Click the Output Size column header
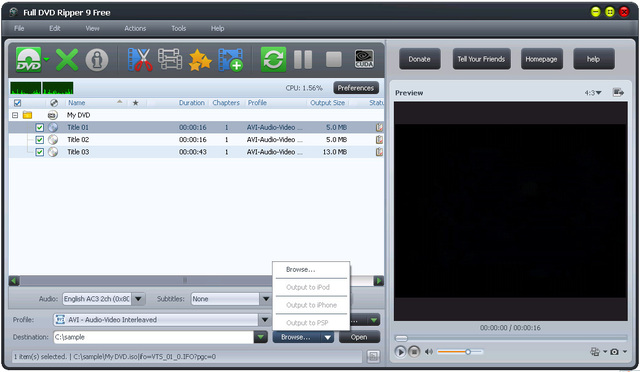Viewport: 640px width, 372px height. coord(327,103)
